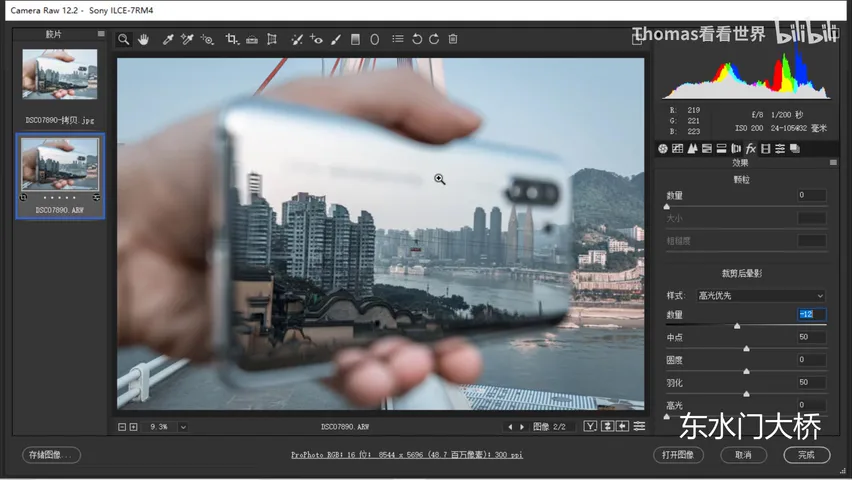Open the Basic panel tab
Viewport: 852px width, 480px height.
(x=662, y=148)
